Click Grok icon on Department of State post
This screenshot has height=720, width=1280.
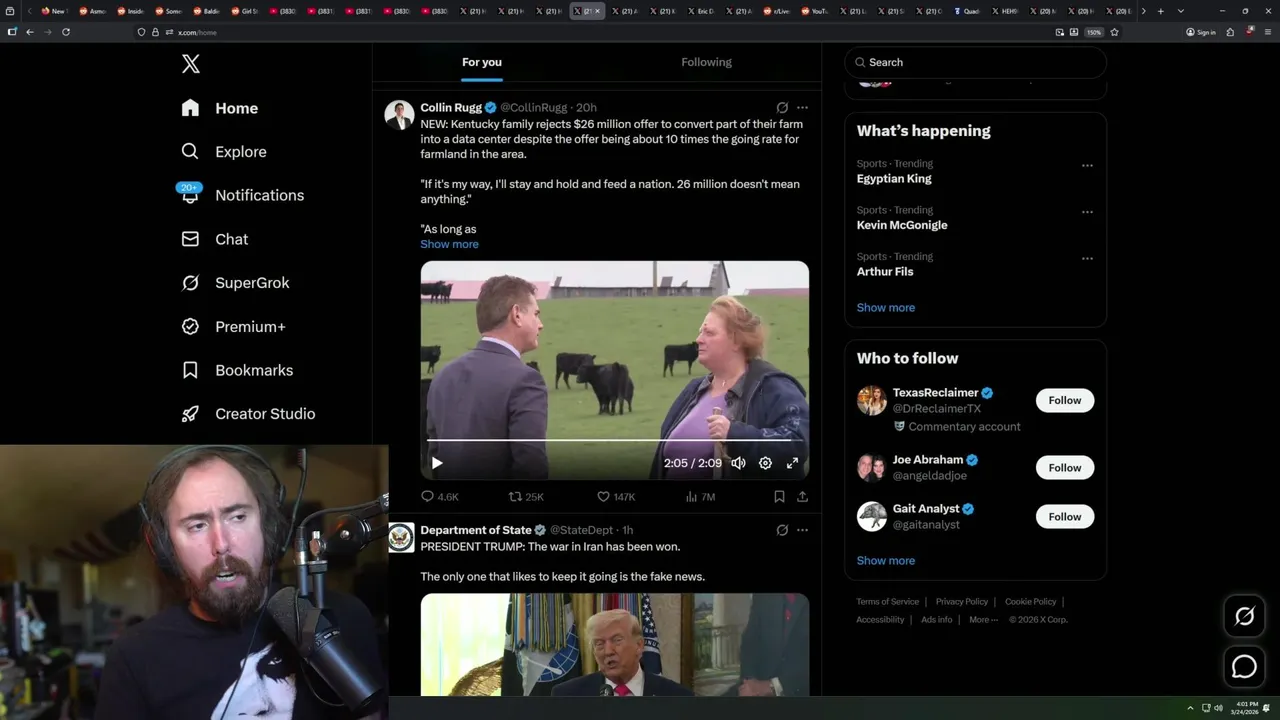[x=782, y=530]
